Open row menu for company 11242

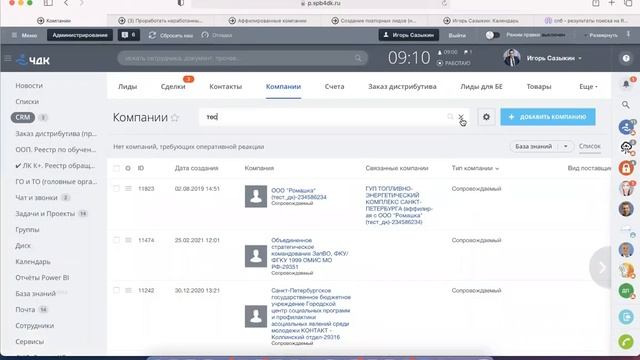128,290
